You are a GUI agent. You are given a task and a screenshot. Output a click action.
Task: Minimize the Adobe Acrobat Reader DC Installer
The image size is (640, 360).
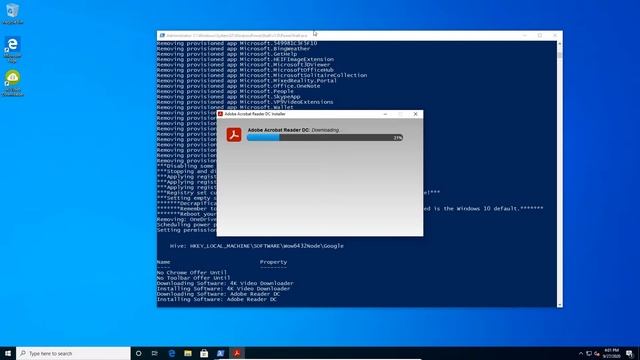[385, 114]
